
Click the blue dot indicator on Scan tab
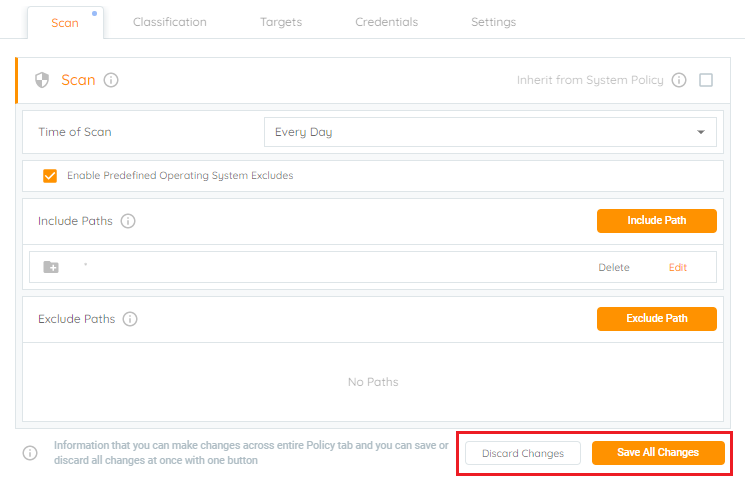point(95,13)
